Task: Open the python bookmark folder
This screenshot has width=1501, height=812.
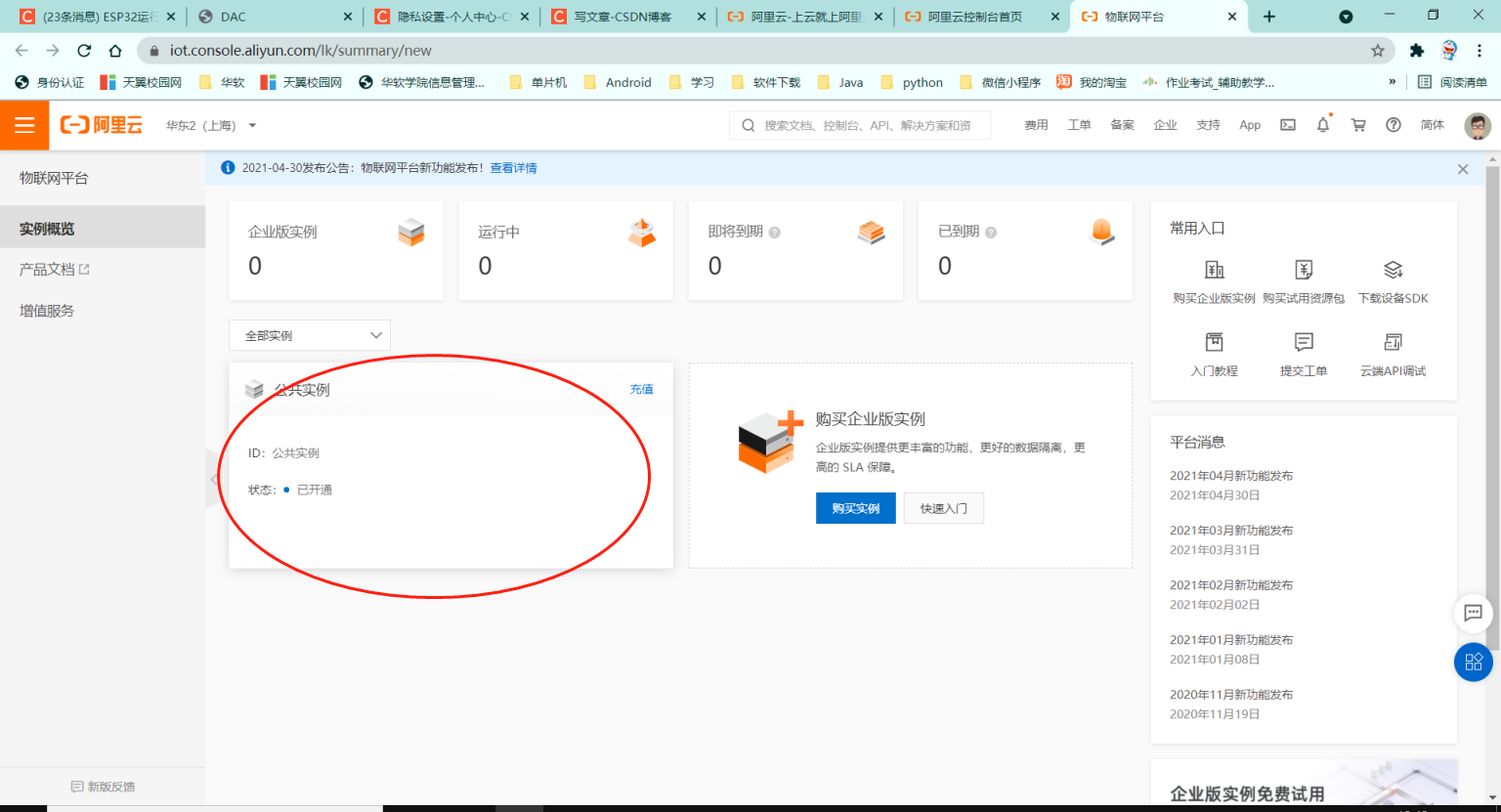Action: 912,82
